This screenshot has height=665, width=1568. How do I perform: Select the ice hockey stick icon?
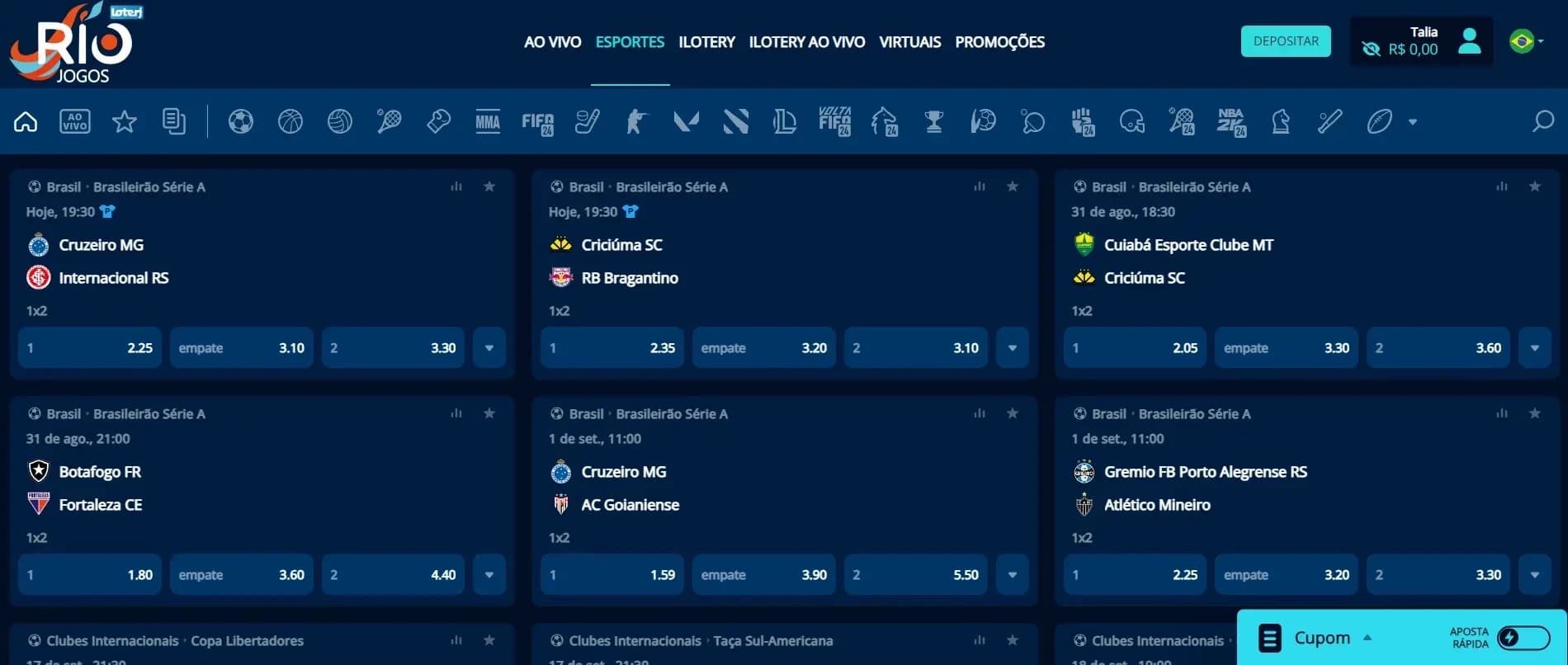coord(587,122)
